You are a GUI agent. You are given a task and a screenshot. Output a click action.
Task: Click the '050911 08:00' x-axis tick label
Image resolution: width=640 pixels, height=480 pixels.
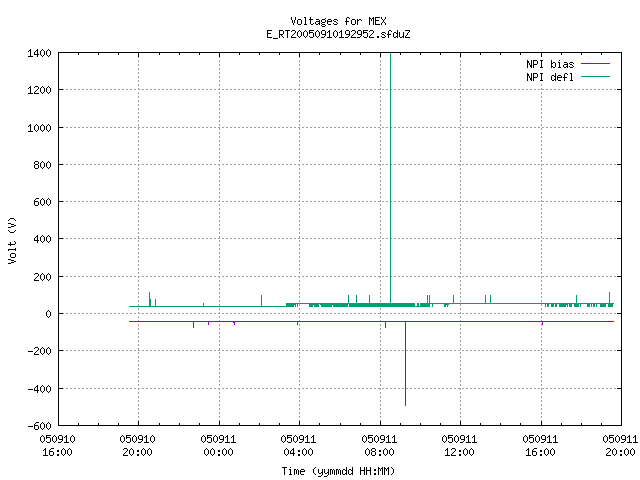[x=379, y=445]
